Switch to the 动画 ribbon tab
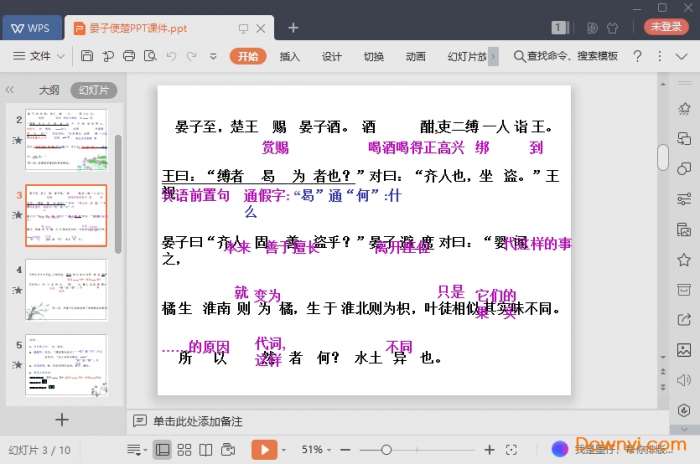The height and width of the screenshot is (464, 700). click(x=415, y=56)
